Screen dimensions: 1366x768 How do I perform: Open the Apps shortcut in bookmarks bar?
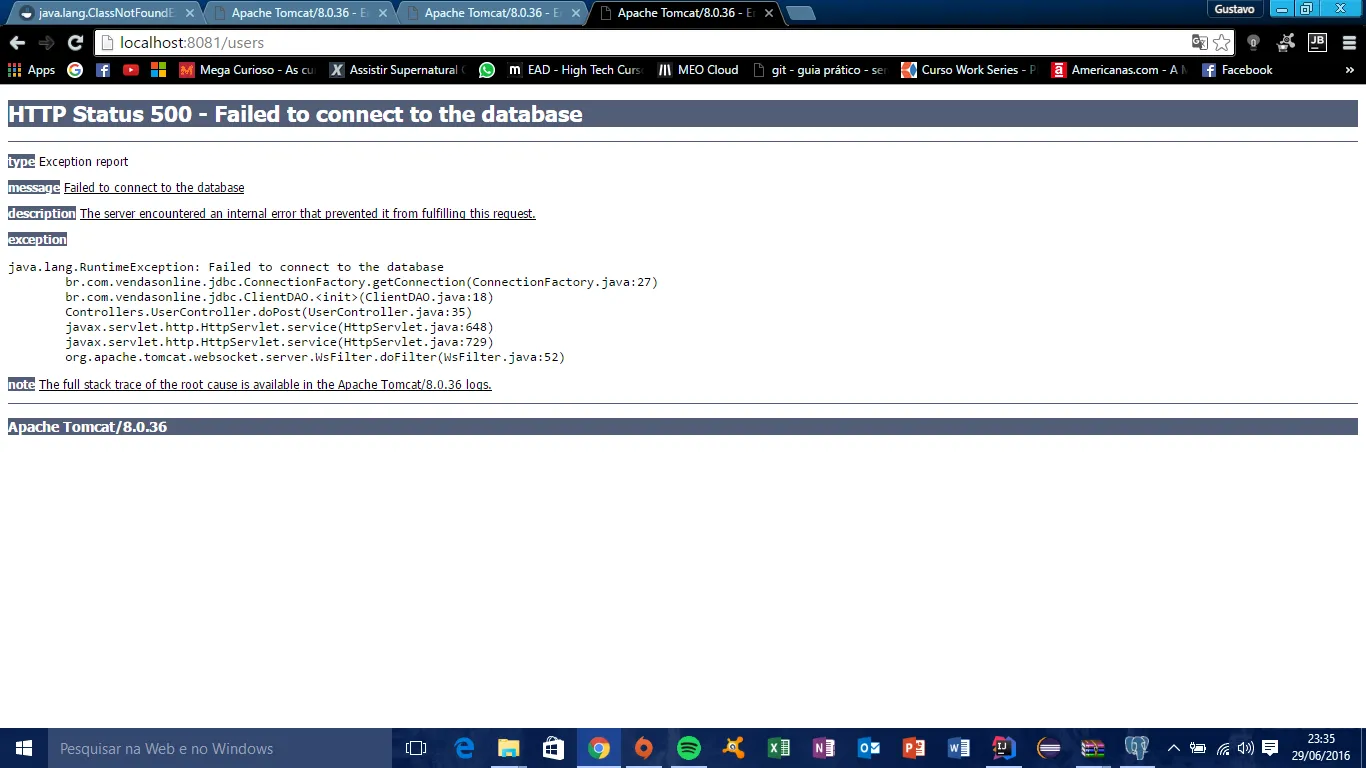[x=31, y=70]
